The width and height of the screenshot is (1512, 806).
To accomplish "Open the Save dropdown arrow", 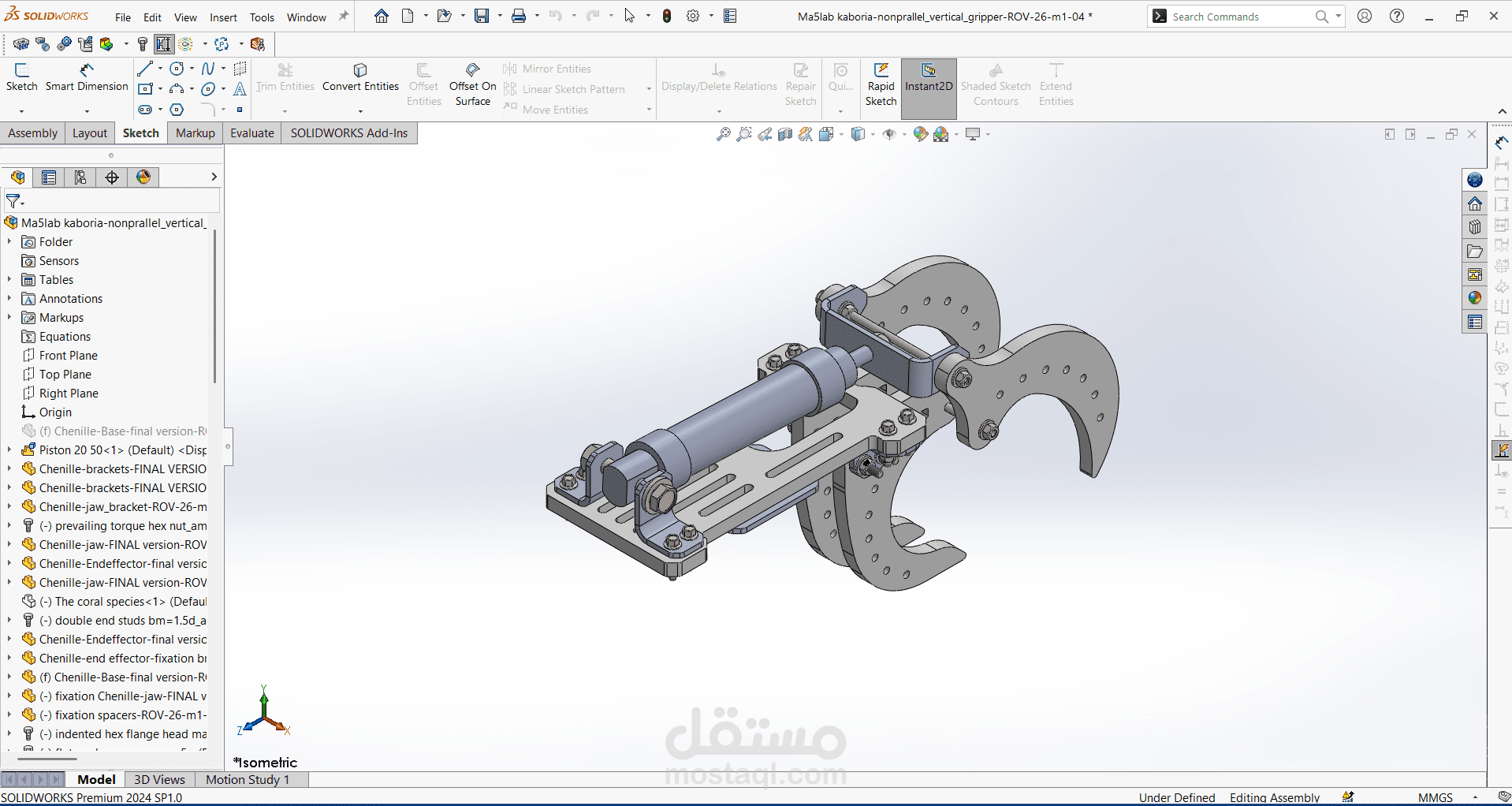I will (x=500, y=16).
